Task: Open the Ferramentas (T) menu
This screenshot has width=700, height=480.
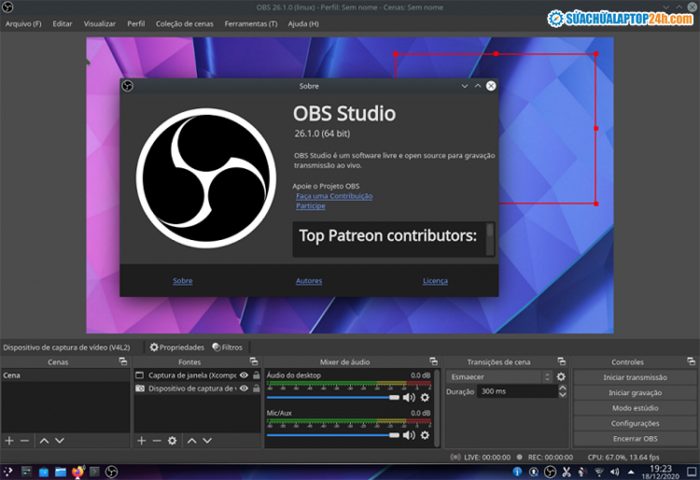Action: click(251, 23)
